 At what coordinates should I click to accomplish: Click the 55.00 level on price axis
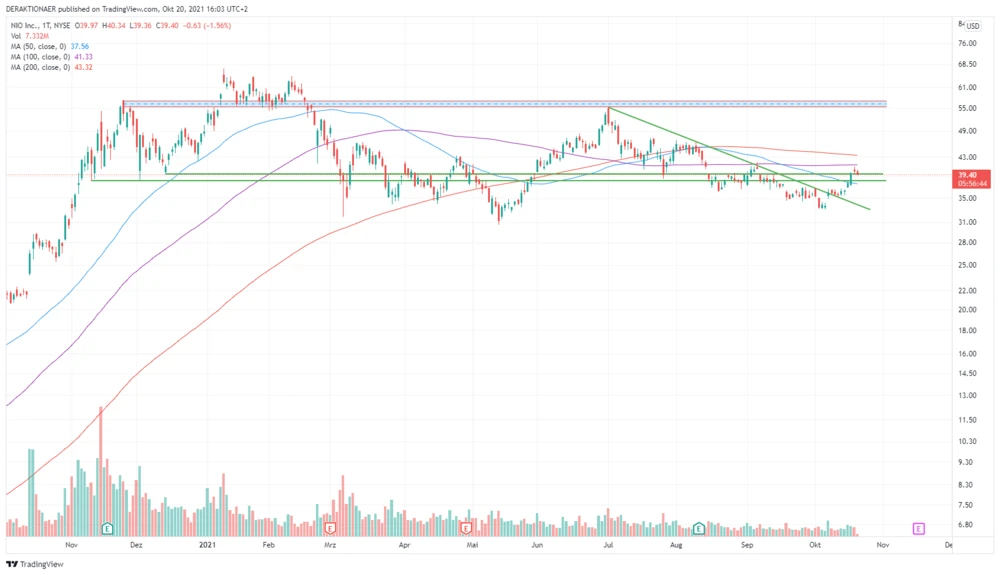(966, 108)
